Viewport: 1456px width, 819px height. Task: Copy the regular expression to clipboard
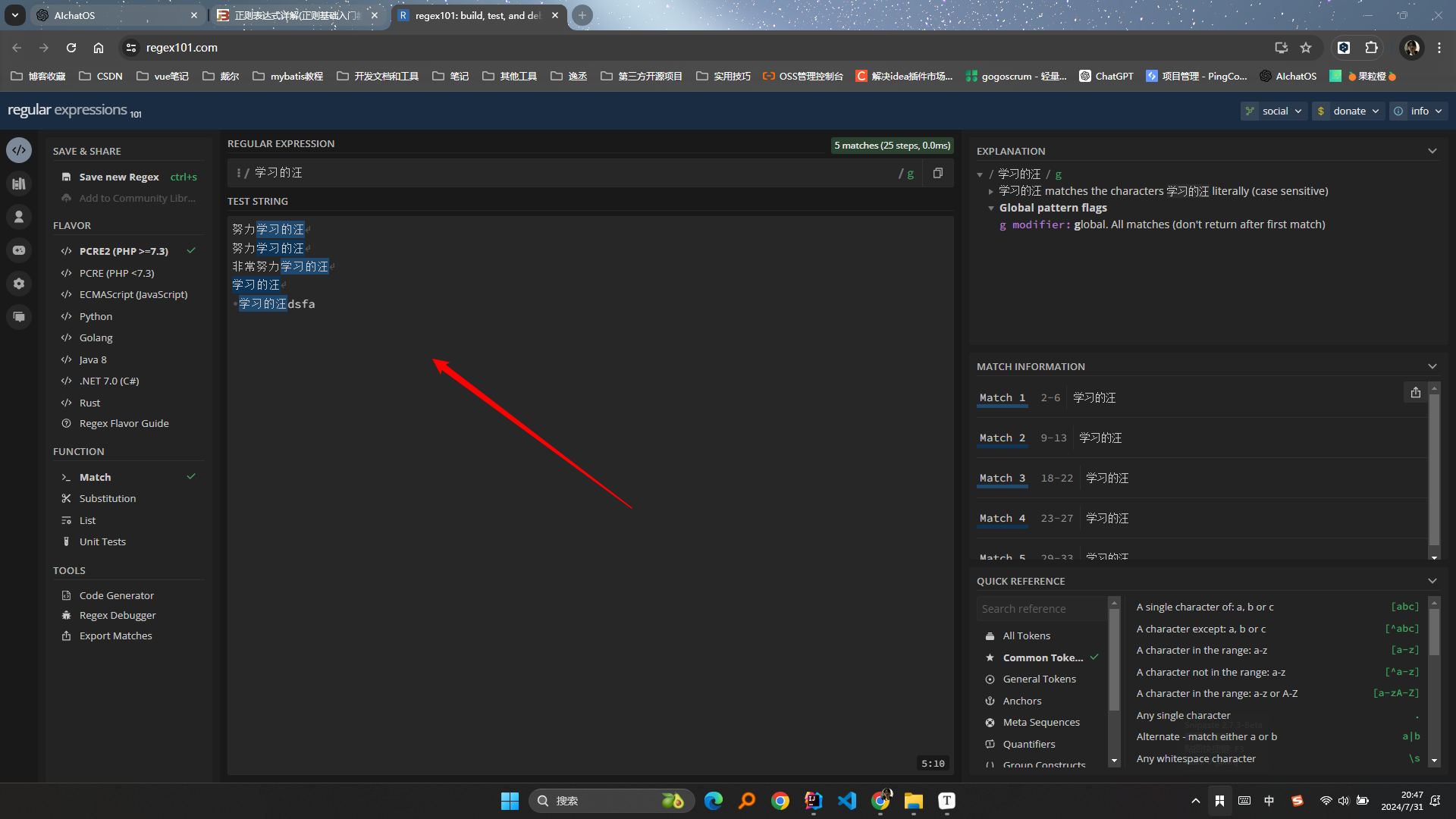point(938,173)
